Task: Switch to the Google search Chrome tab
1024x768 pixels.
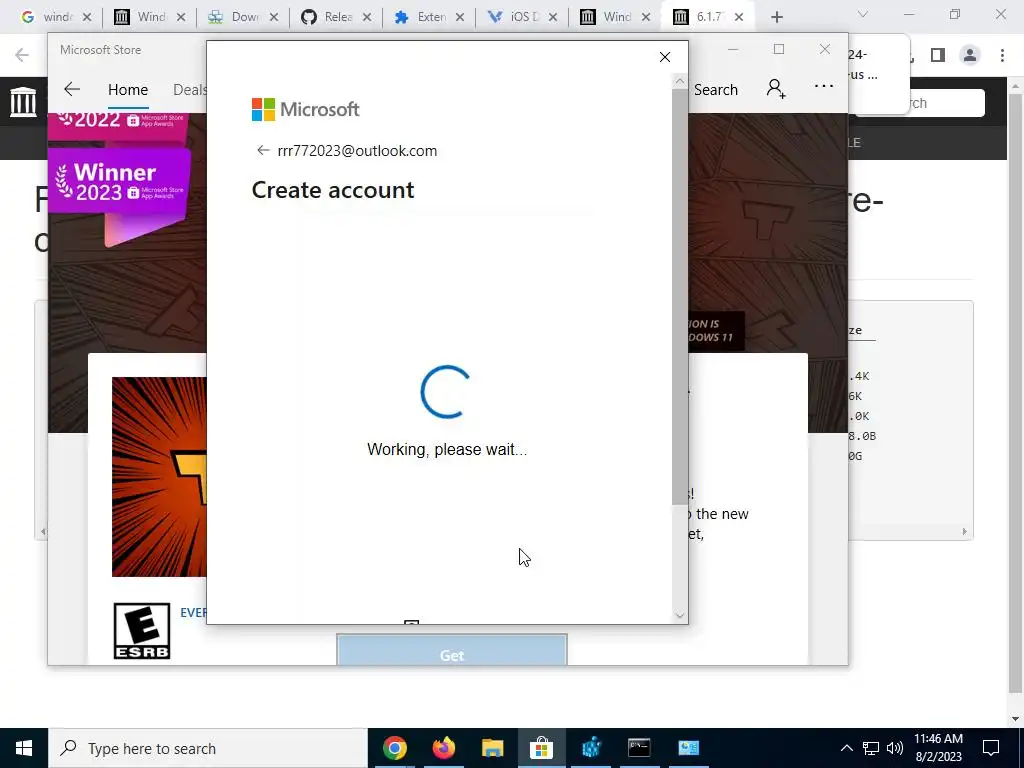Action: click(49, 17)
